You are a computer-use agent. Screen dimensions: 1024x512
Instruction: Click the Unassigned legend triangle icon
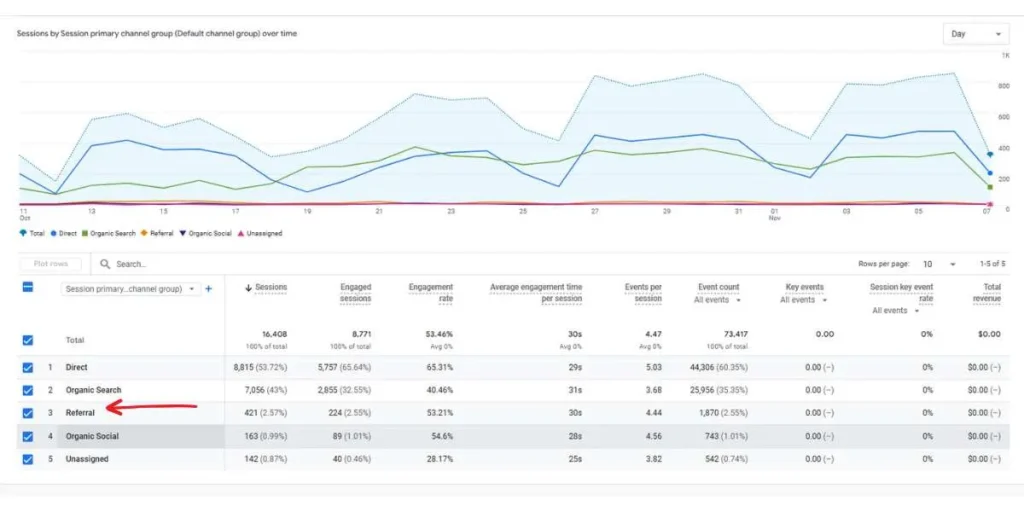(x=241, y=234)
